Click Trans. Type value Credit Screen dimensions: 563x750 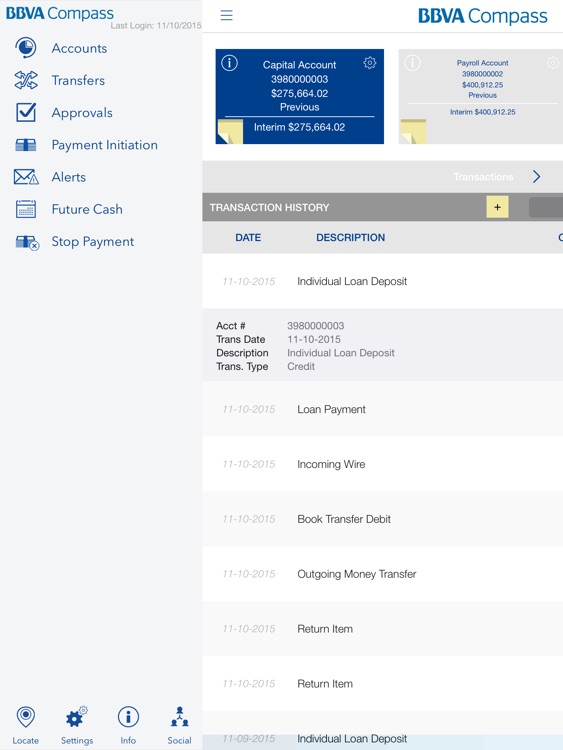point(301,366)
